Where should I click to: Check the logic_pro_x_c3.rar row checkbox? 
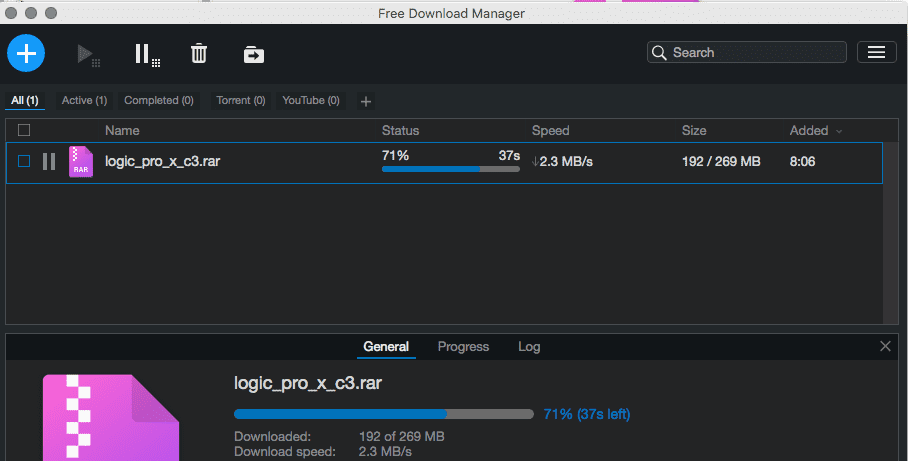24,161
